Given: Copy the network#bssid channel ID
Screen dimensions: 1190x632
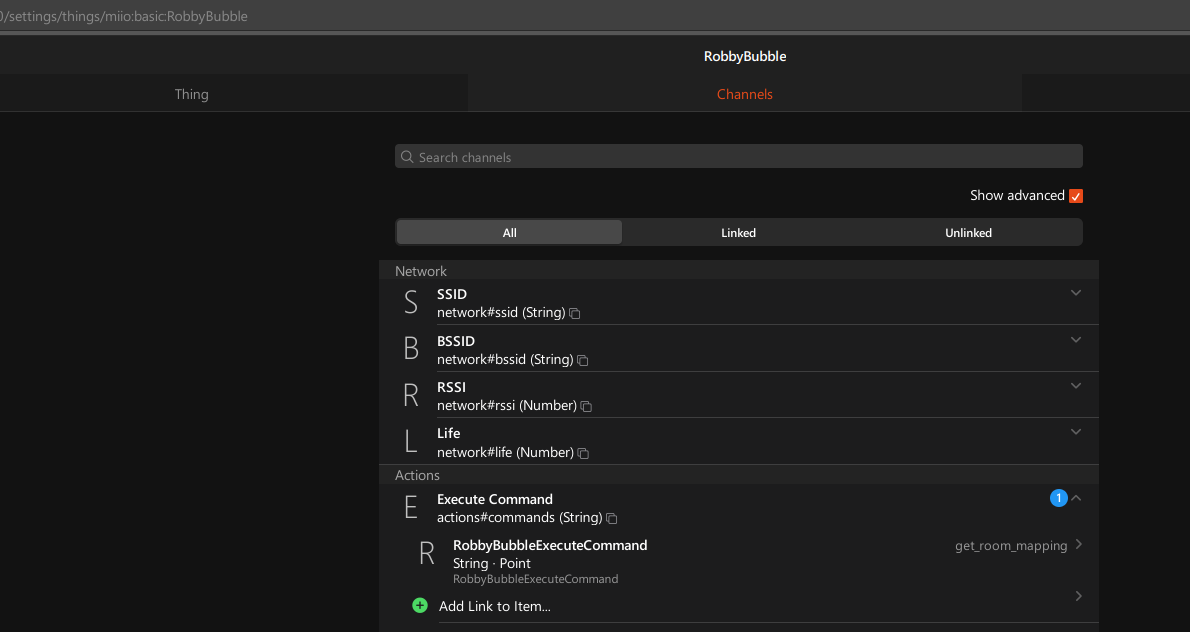Looking at the screenshot, I should tap(583, 360).
